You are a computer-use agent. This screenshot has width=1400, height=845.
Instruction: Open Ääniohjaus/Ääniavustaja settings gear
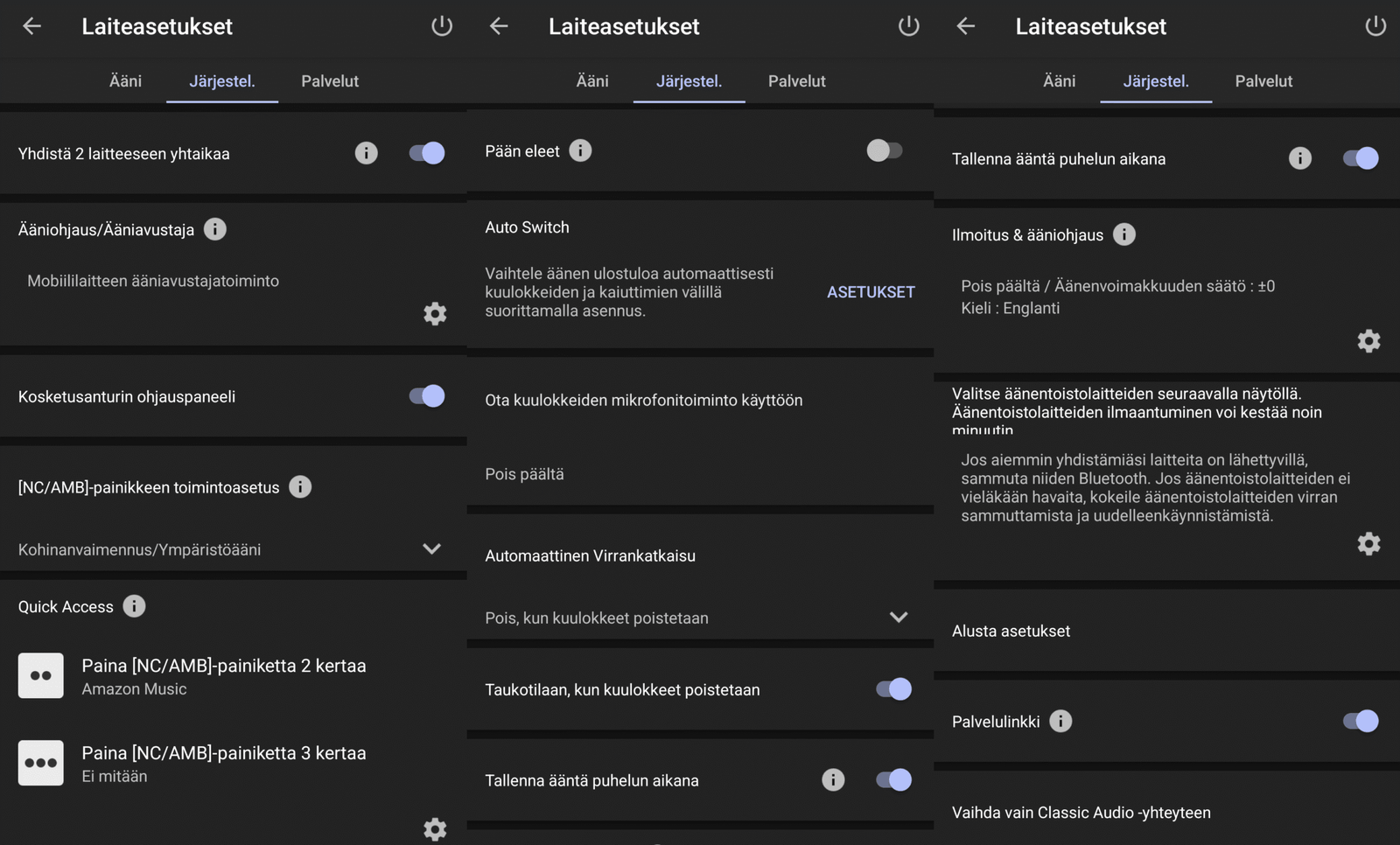[x=435, y=314]
